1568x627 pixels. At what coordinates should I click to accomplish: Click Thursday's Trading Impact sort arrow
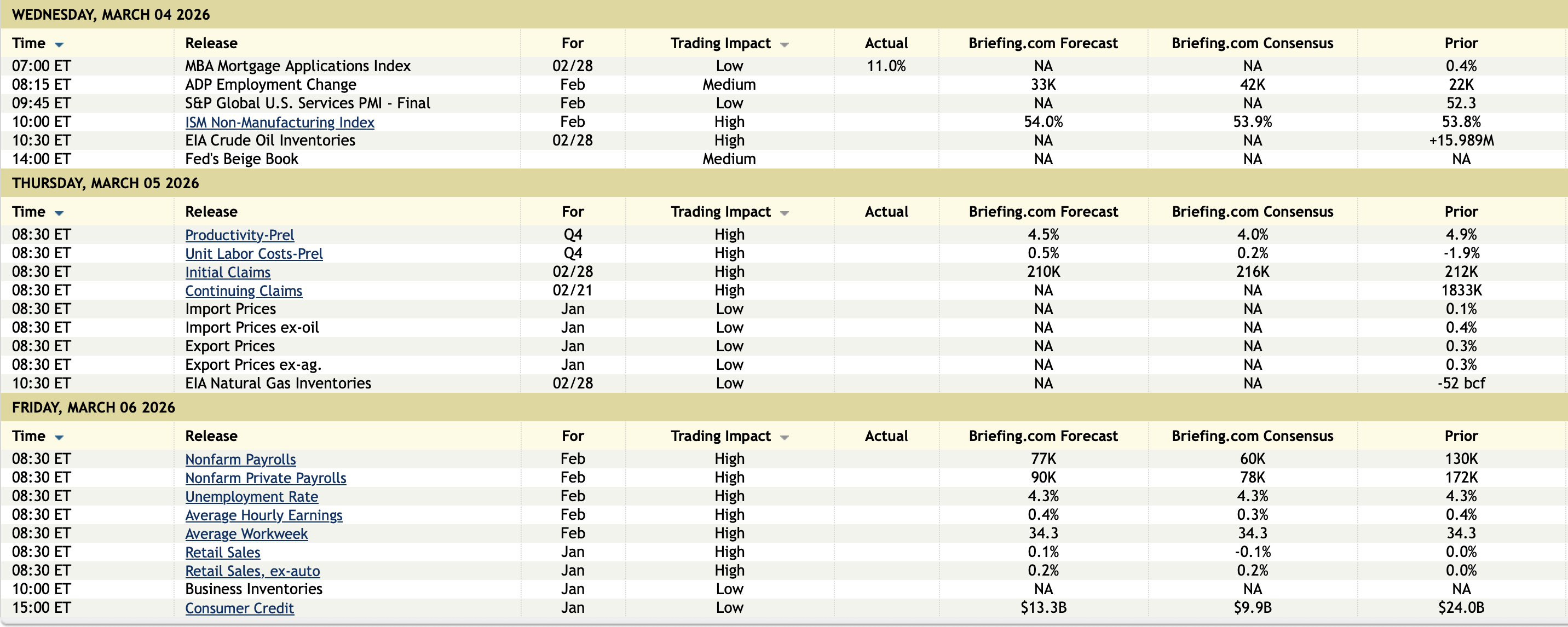pos(784,213)
